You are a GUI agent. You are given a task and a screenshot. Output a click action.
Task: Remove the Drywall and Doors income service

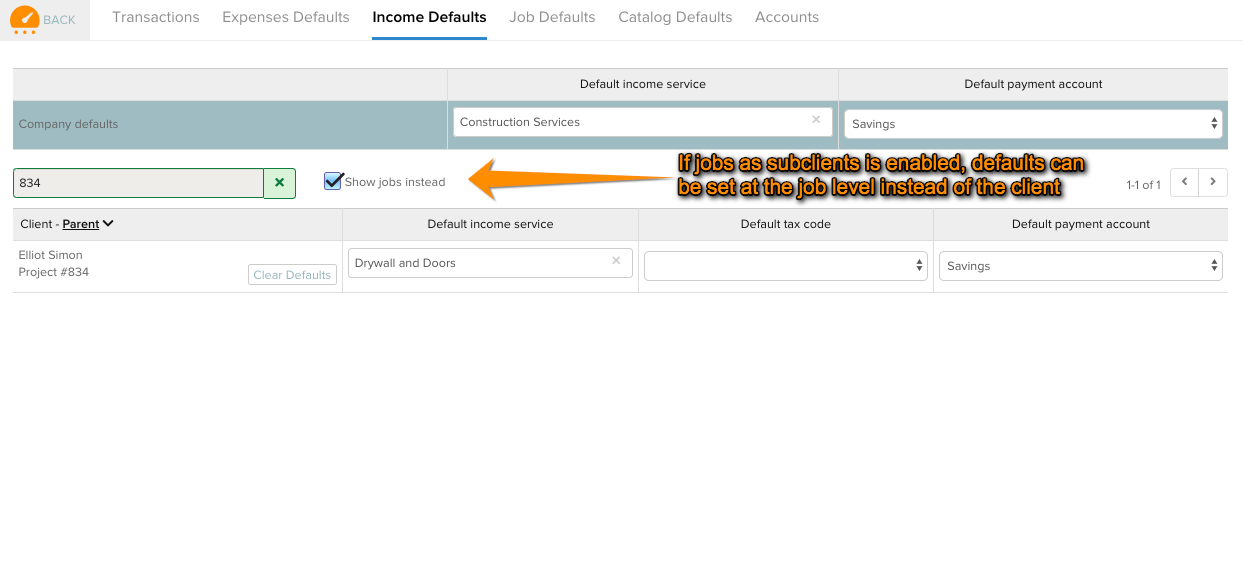click(x=616, y=261)
